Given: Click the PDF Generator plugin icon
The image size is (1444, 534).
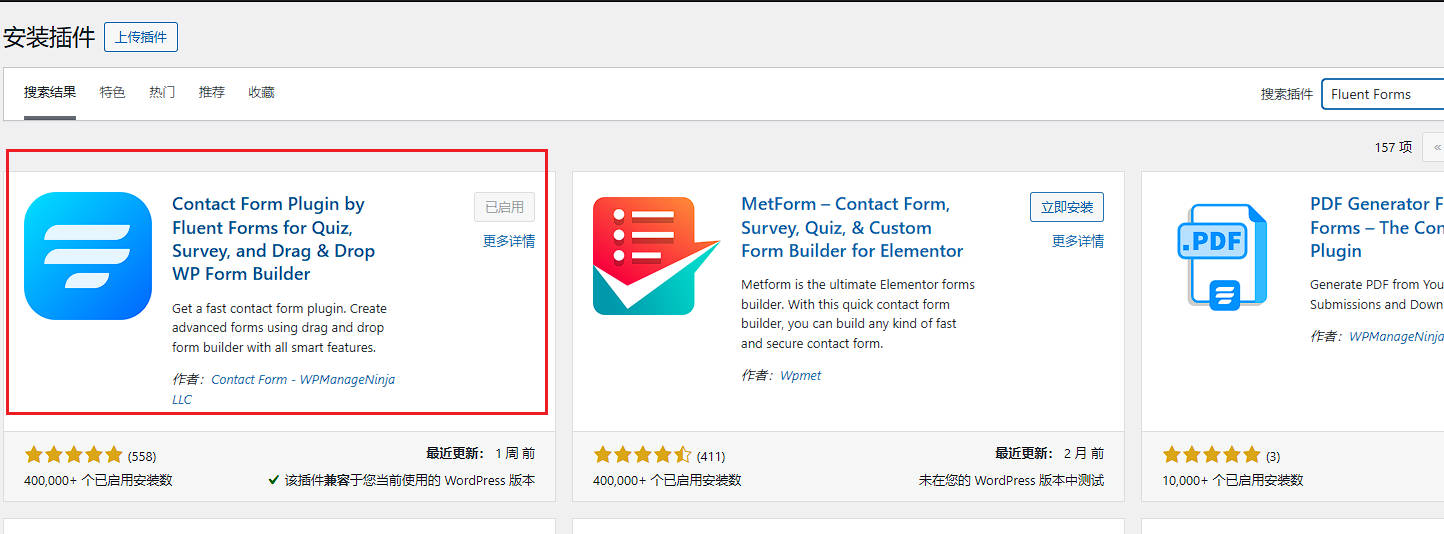Looking at the screenshot, I should pos(1222,256).
